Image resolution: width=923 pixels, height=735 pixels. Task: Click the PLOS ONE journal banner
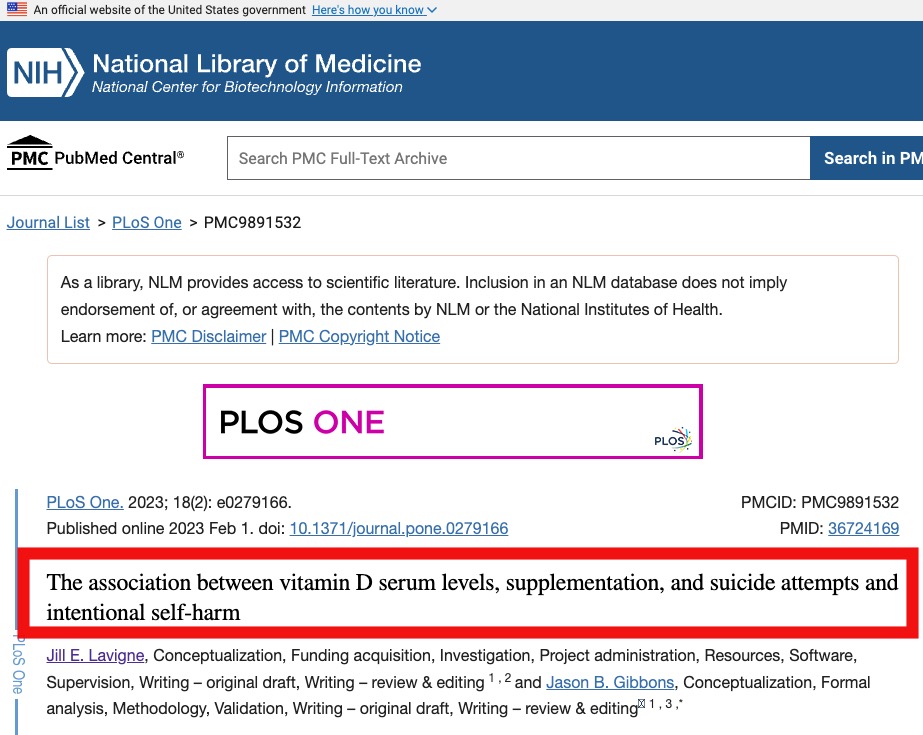pyautogui.click(x=453, y=421)
